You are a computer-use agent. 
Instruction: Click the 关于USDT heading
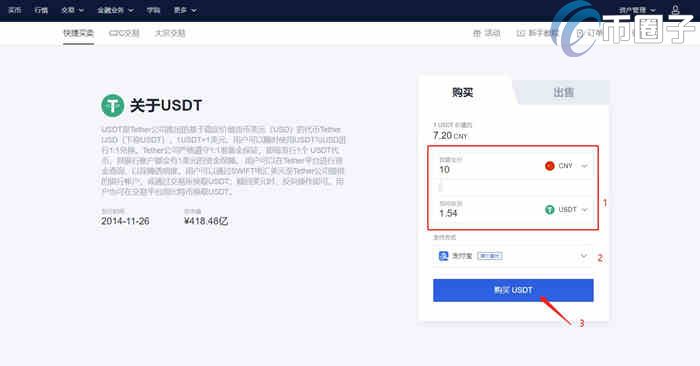pos(166,105)
